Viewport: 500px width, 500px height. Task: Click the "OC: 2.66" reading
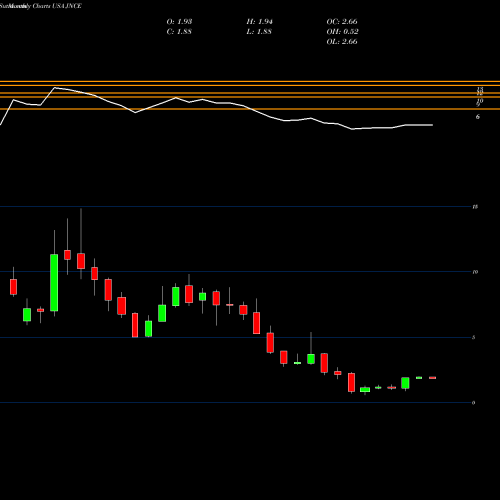point(342,22)
